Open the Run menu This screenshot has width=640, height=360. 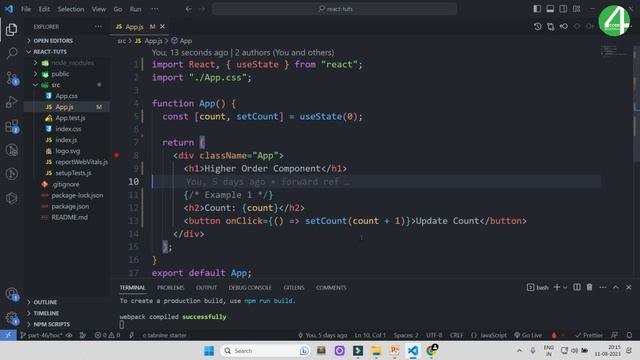pos(136,9)
